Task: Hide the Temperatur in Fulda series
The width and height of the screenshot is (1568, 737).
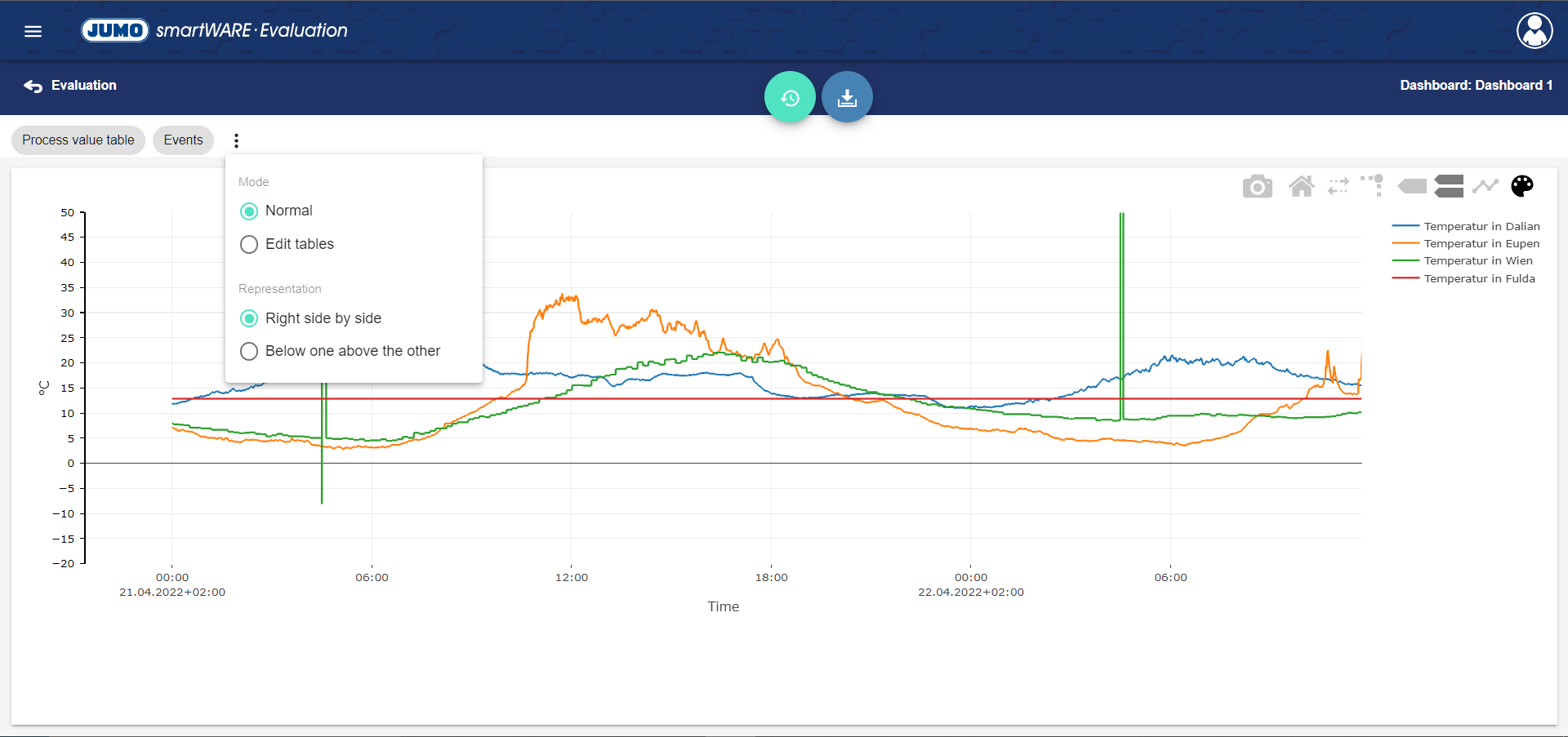Action: click(x=1478, y=279)
